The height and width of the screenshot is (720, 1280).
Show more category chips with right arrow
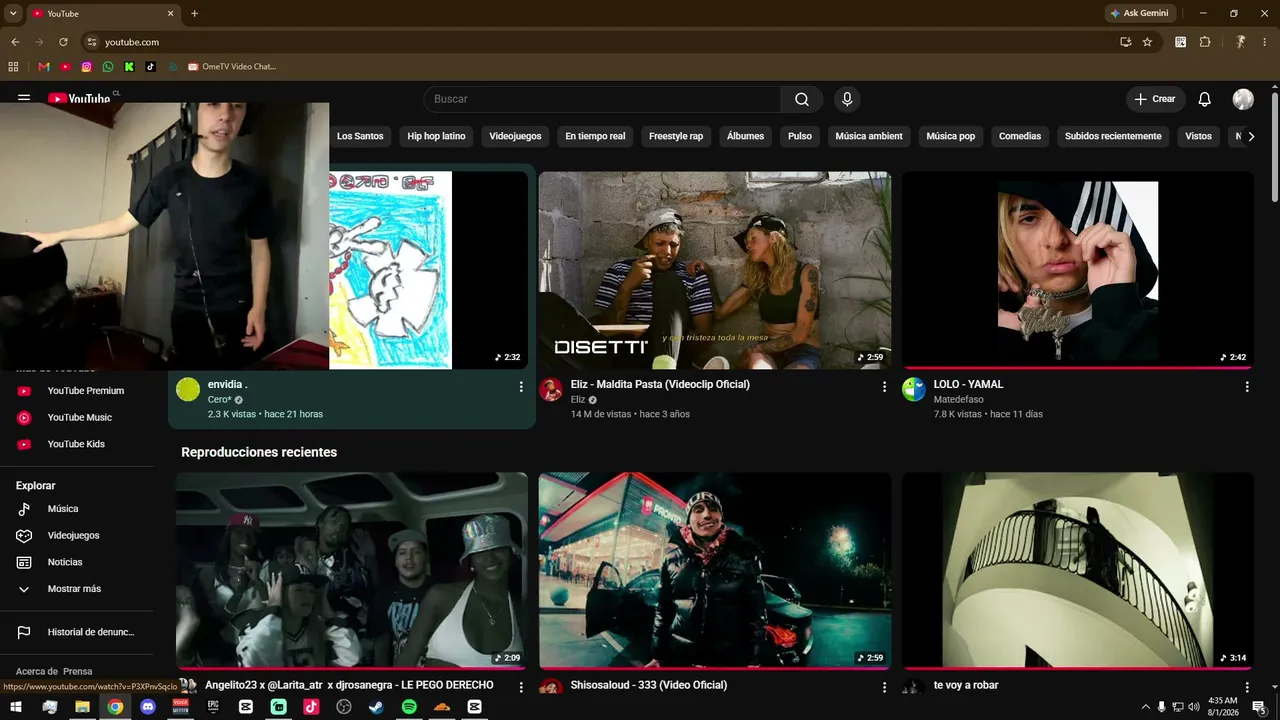(1250, 136)
